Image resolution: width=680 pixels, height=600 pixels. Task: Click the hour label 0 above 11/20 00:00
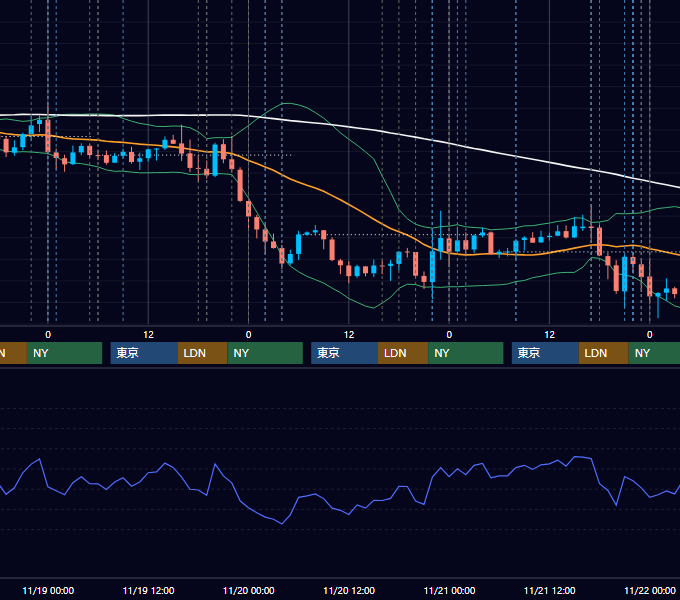click(248, 335)
